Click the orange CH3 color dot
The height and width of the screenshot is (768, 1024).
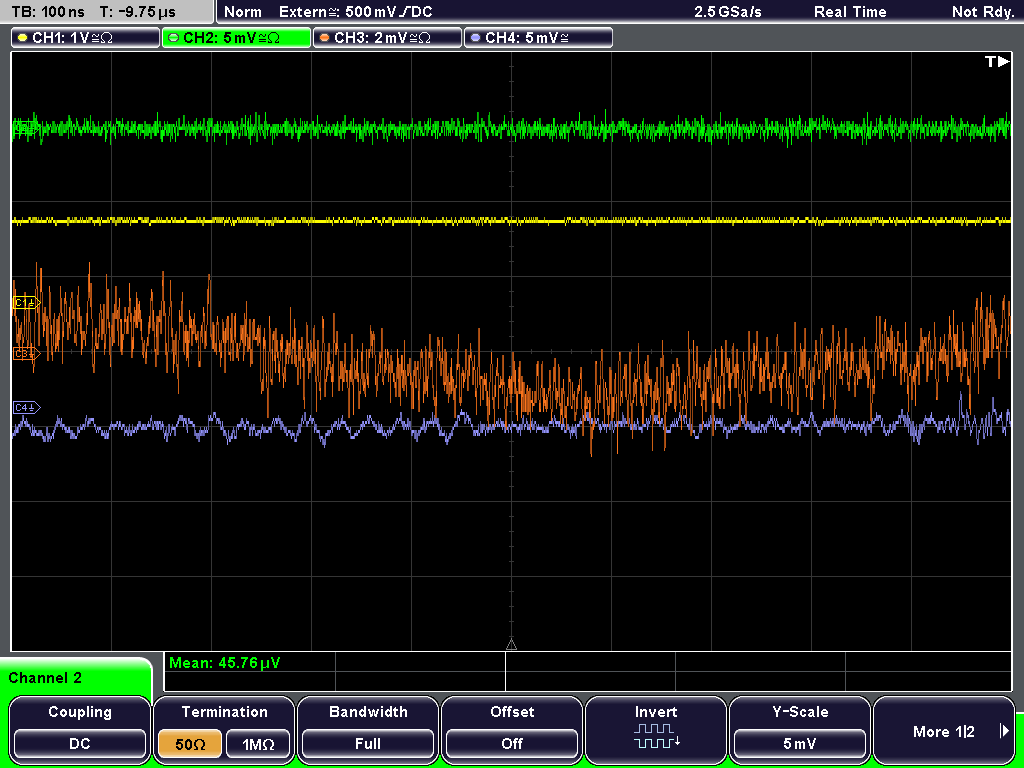pos(325,38)
